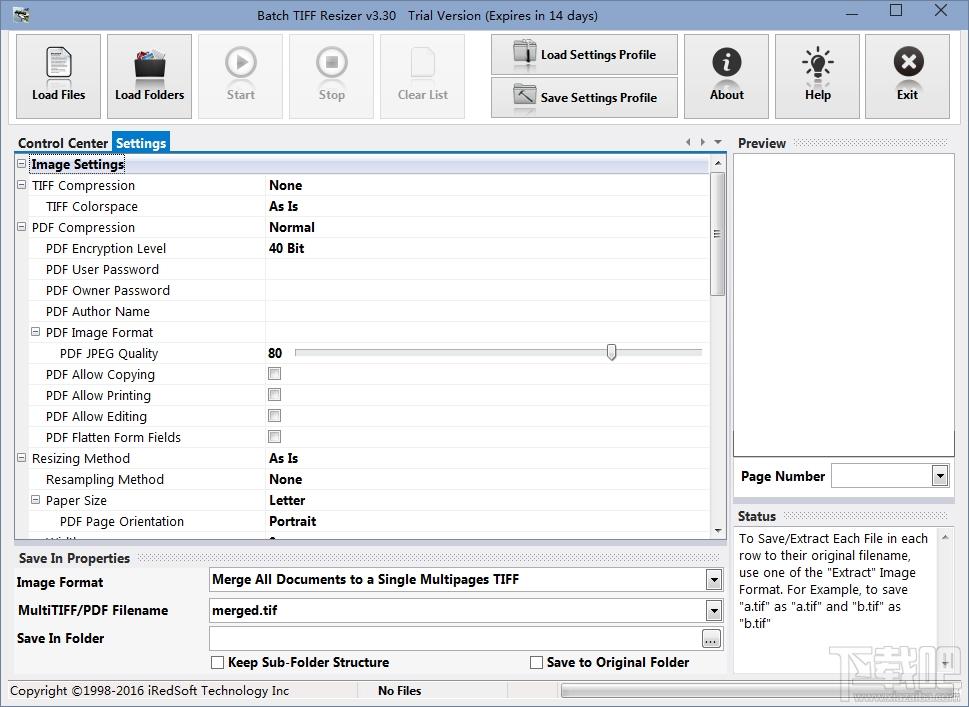Image resolution: width=969 pixels, height=707 pixels.
Task: Click the PDF JPEG Quality slider handle
Action: [611, 352]
